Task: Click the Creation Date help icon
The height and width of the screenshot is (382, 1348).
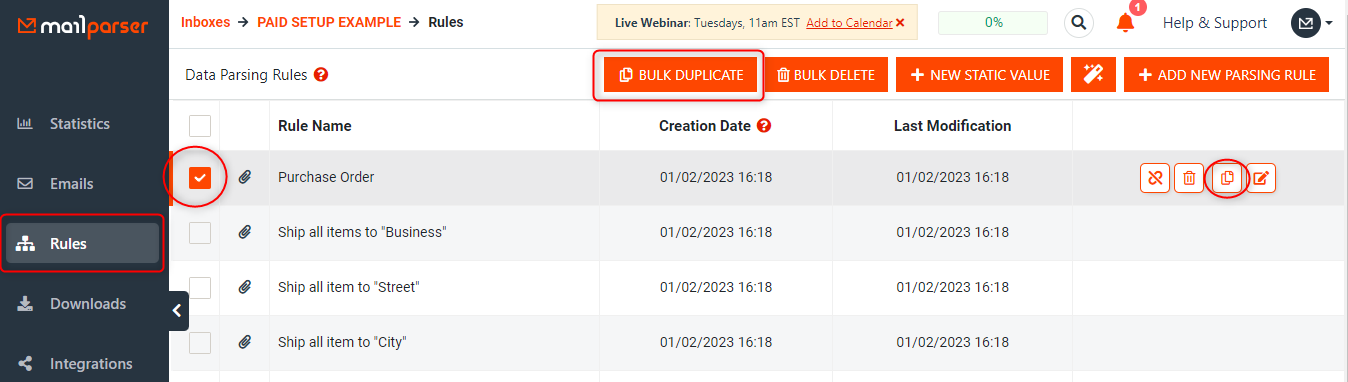Action: 764,126
